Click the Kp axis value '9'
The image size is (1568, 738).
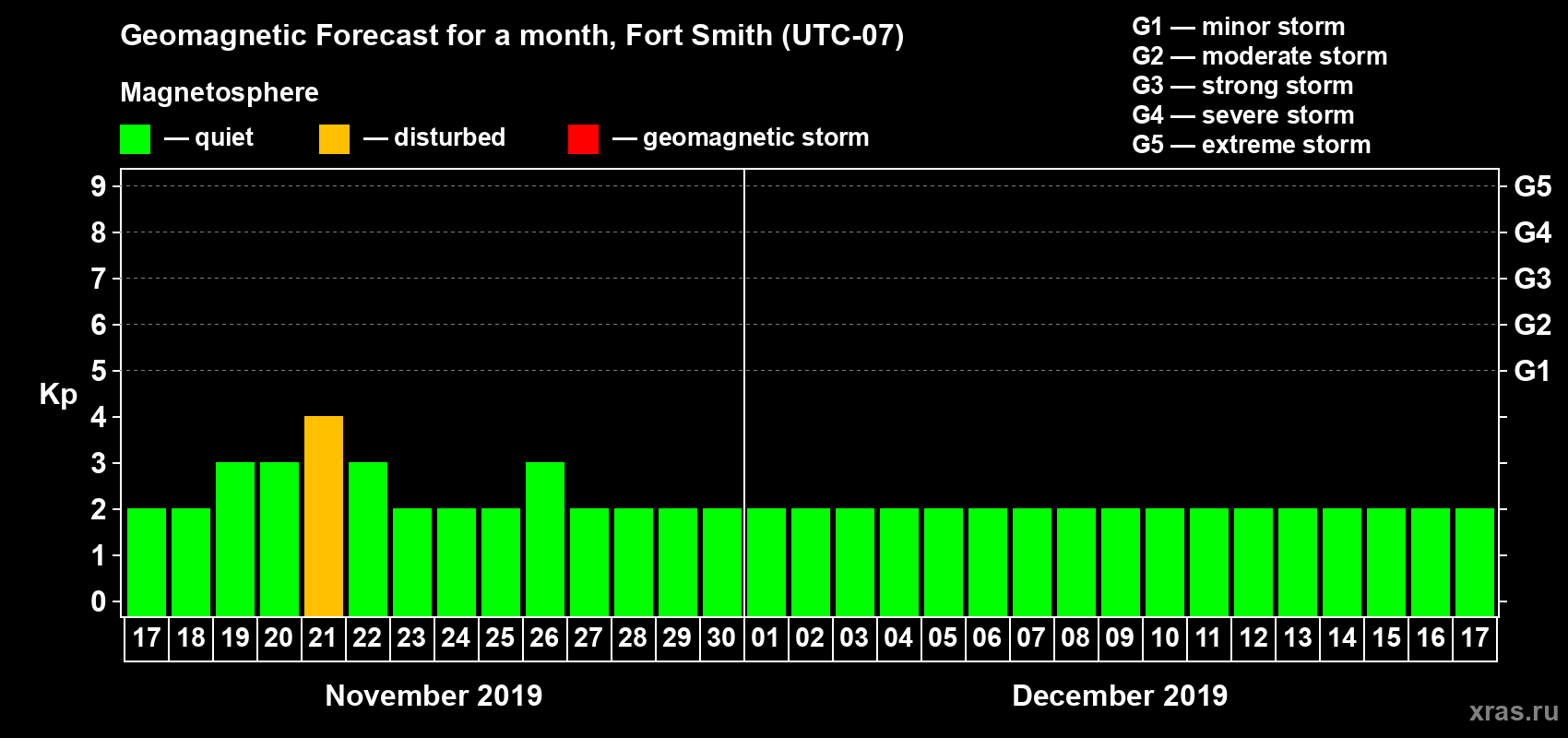[99, 186]
